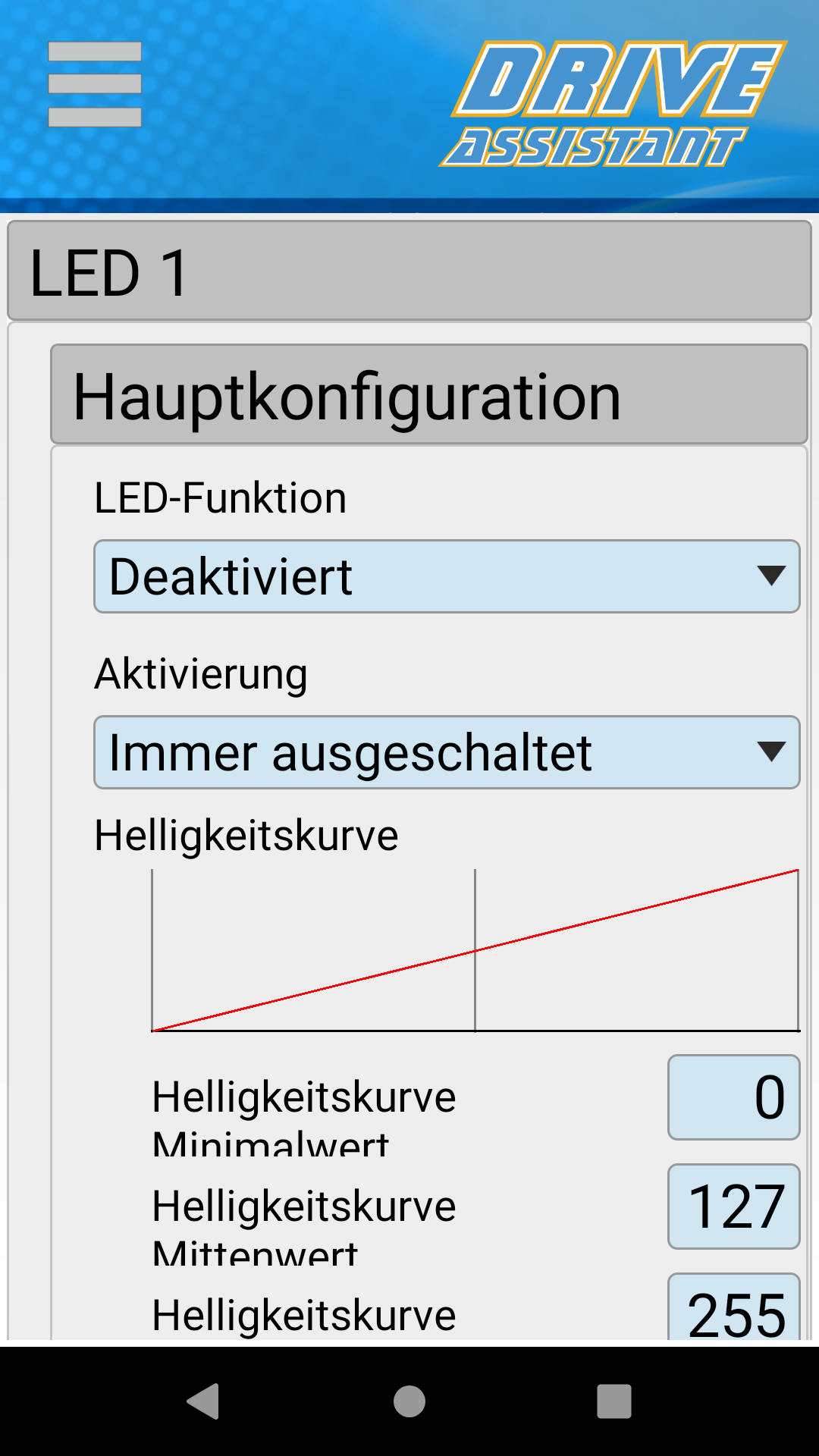Click the red brightness curve graph
This screenshot has height=1456, width=819.
pos(475,950)
